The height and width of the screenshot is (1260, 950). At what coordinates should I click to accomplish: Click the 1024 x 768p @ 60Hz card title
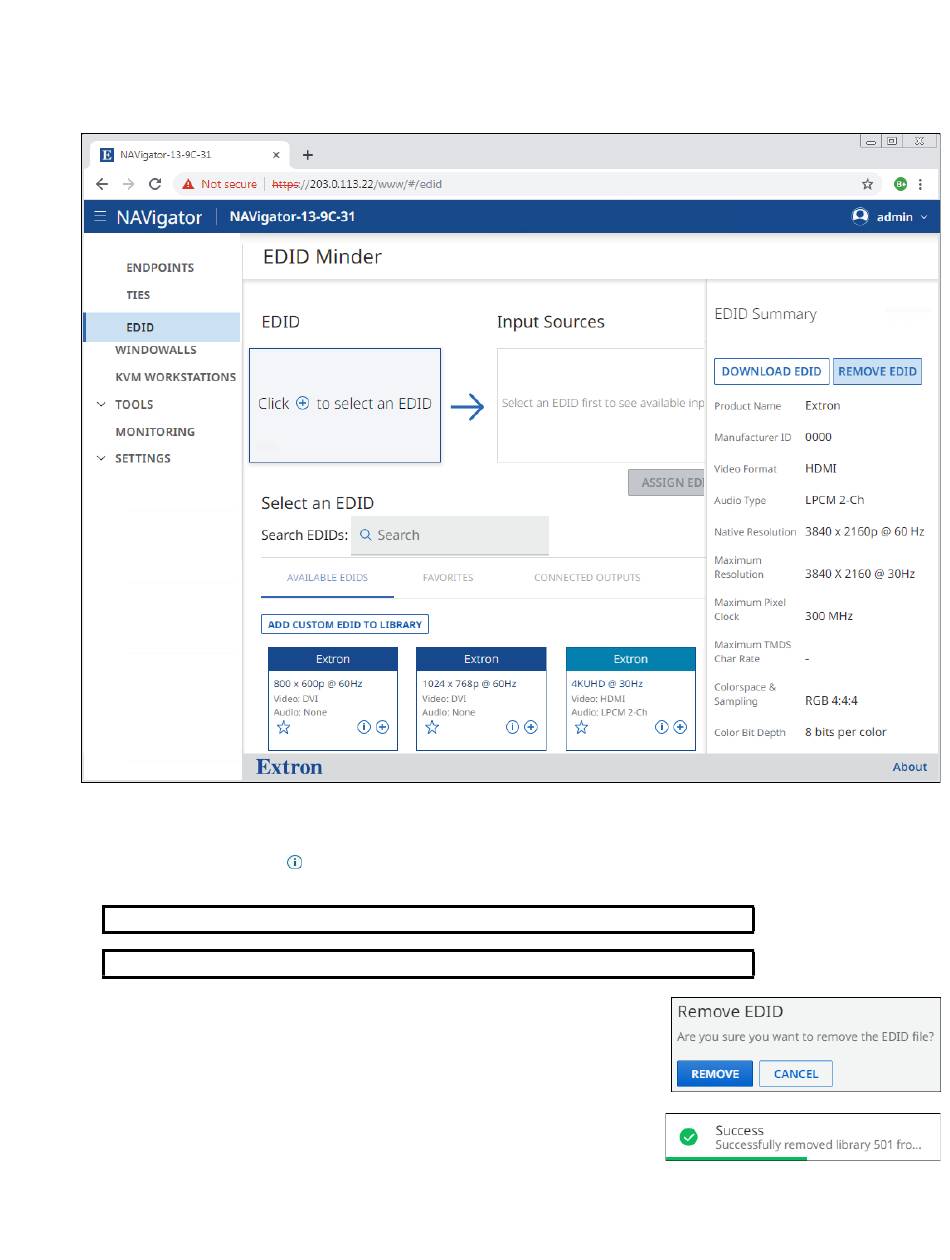point(469,684)
